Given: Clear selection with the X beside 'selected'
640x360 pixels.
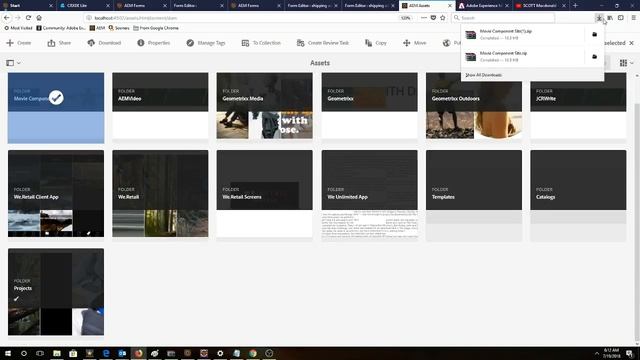Looking at the screenshot, I should click(x=631, y=43).
